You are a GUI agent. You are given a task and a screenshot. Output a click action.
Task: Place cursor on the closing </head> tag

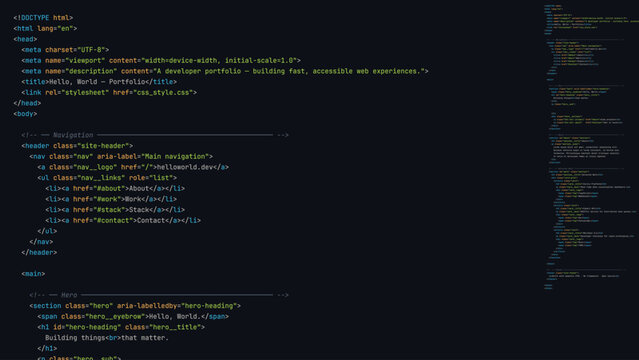[27, 103]
